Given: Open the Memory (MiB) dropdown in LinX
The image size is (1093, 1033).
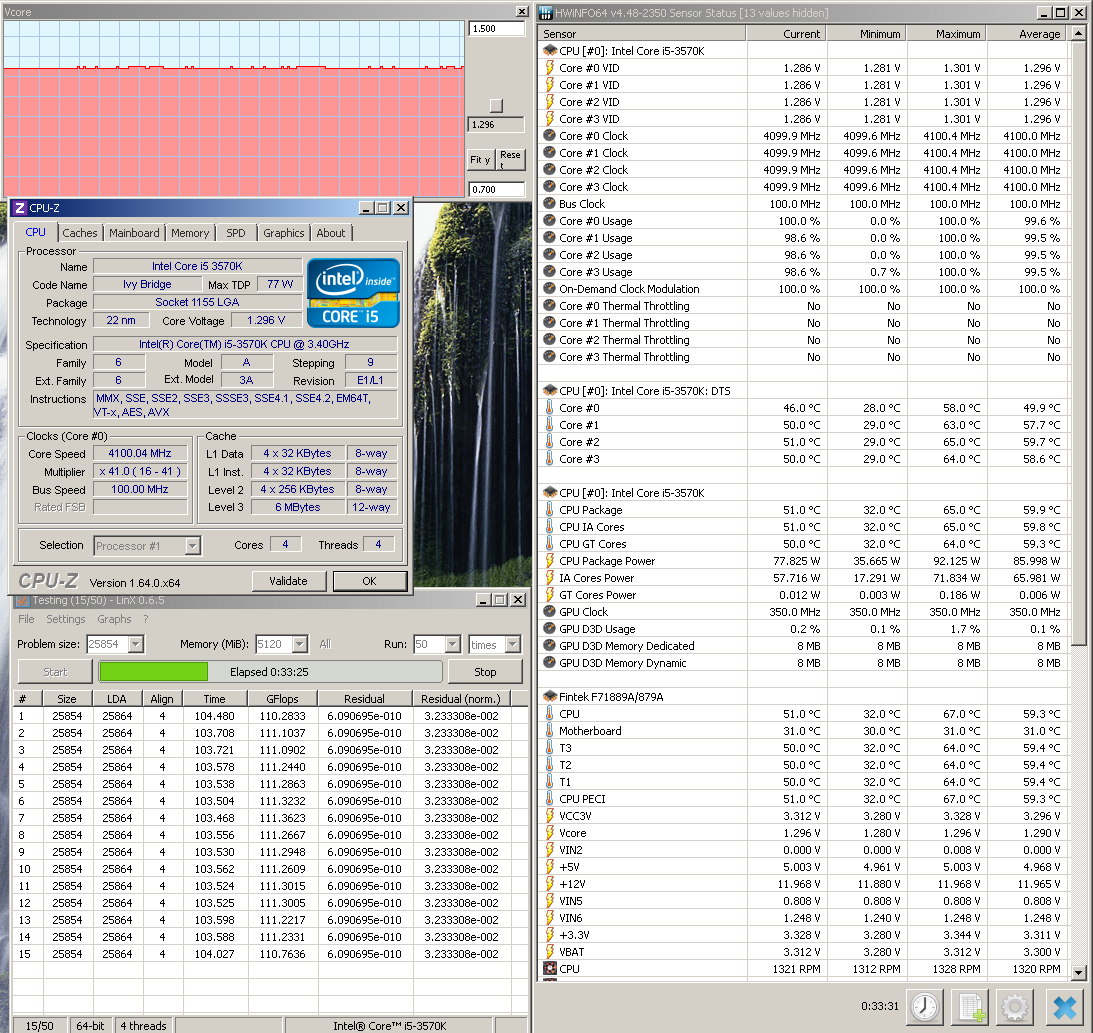Looking at the screenshot, I should tap(300, 645).
